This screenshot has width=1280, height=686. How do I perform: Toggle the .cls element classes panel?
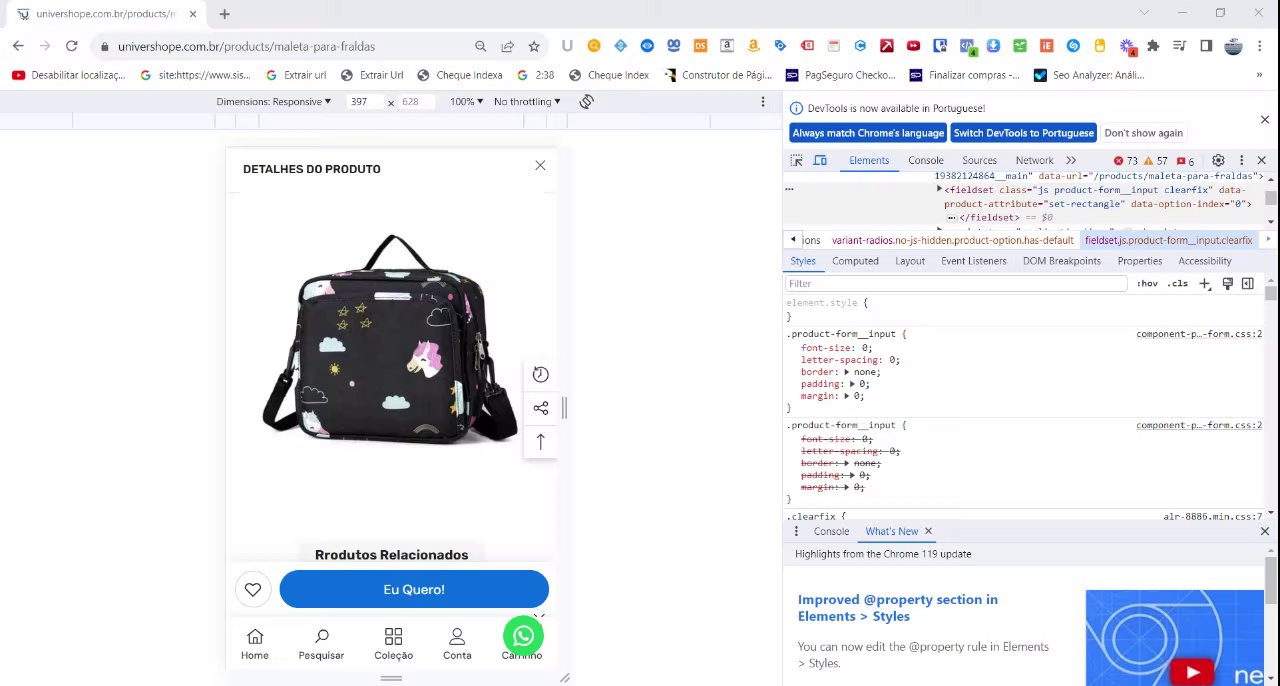[x=1178, y=284]
